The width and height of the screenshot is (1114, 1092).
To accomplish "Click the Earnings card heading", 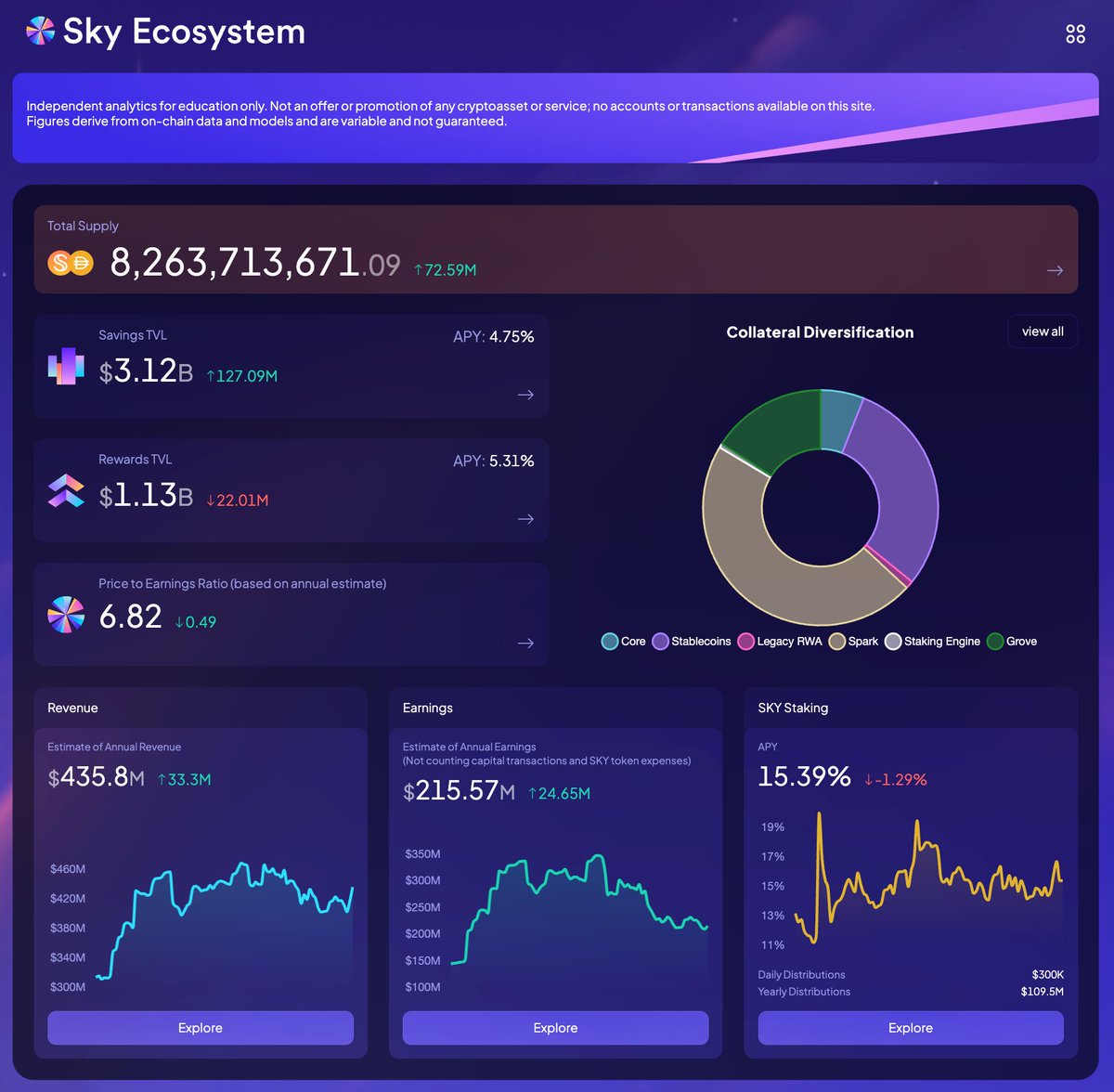I will 428,708.
